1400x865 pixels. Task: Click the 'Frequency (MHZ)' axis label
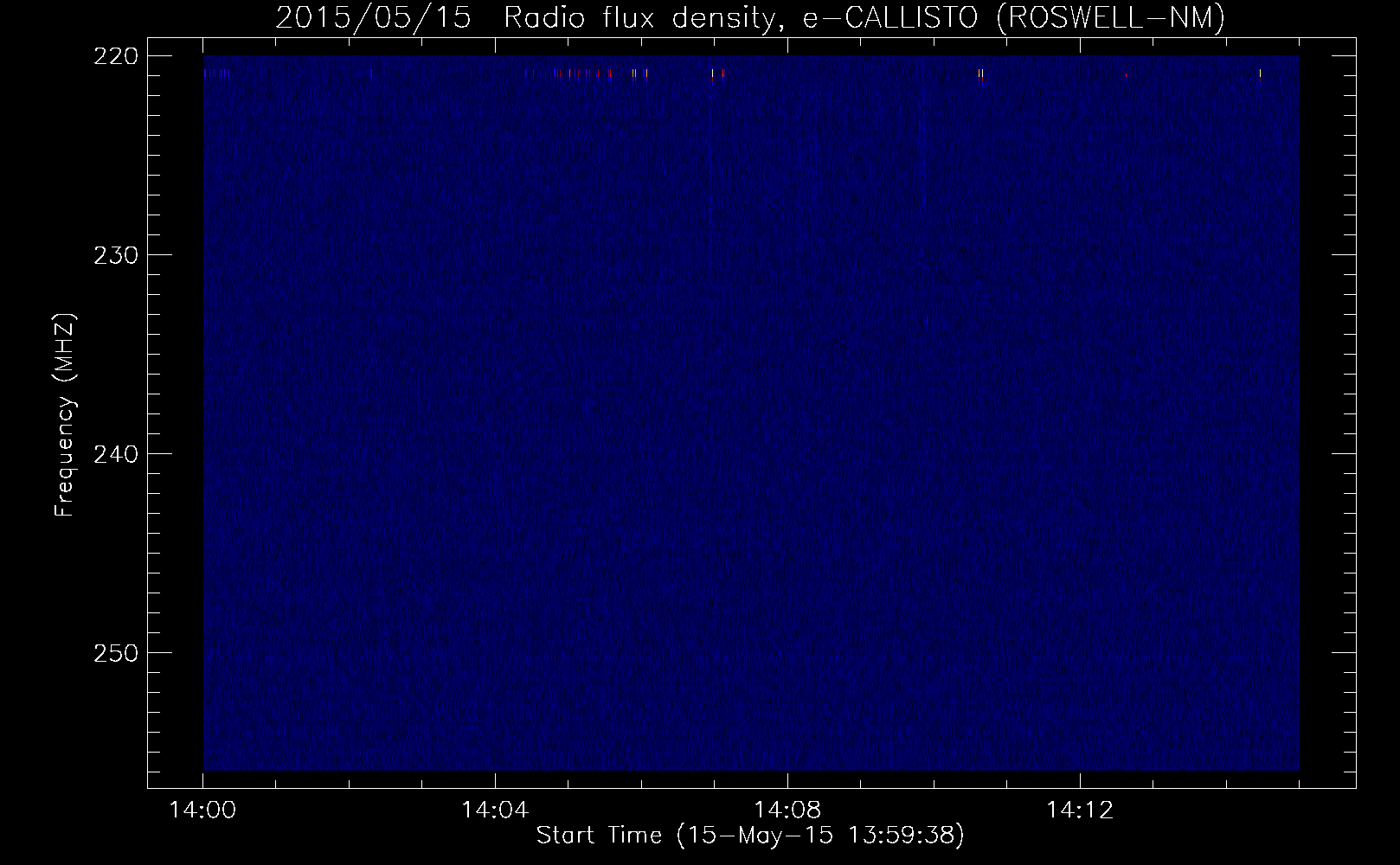pyautogui.click(x=65, y=416)
